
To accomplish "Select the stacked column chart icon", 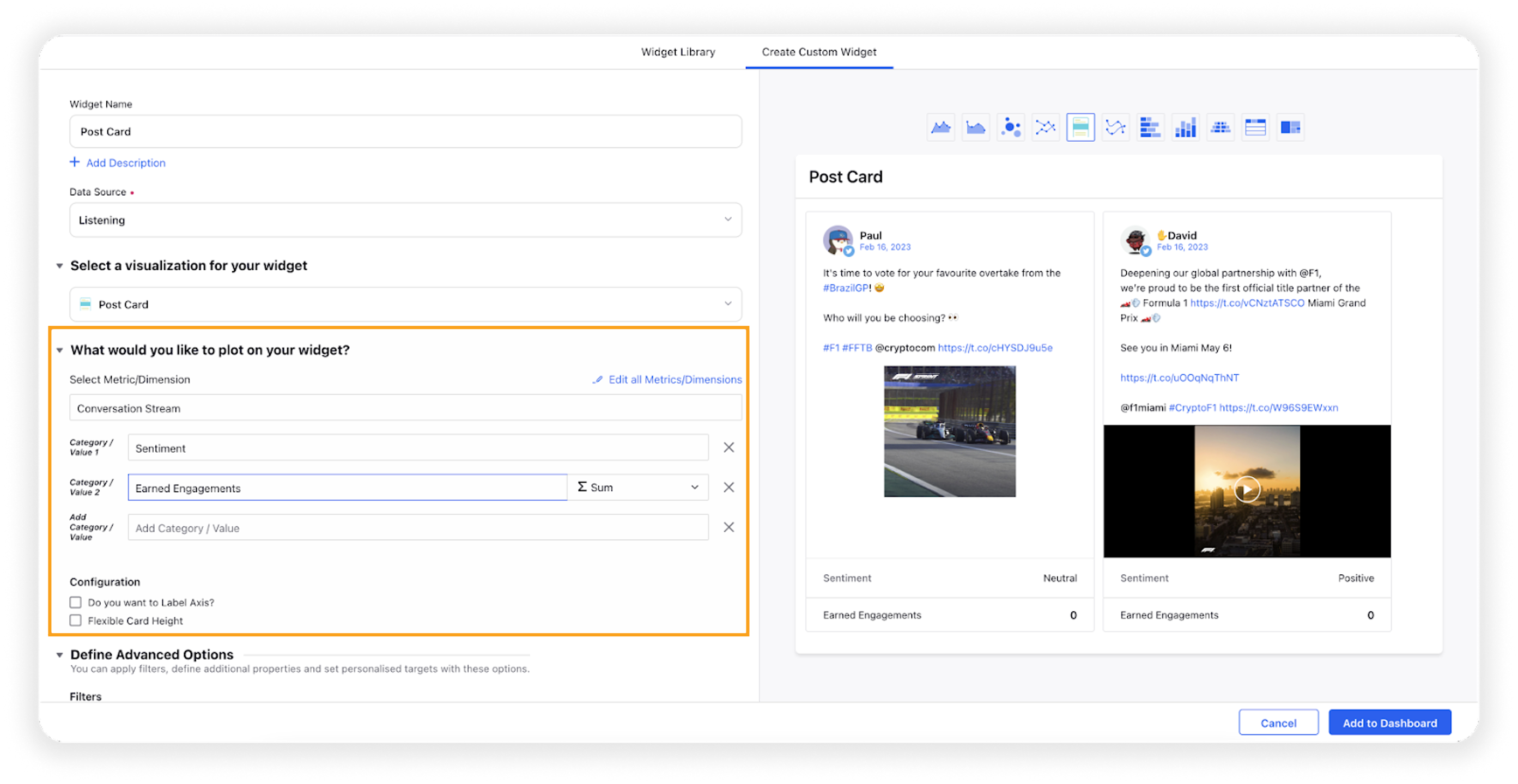I will 1185,128.
